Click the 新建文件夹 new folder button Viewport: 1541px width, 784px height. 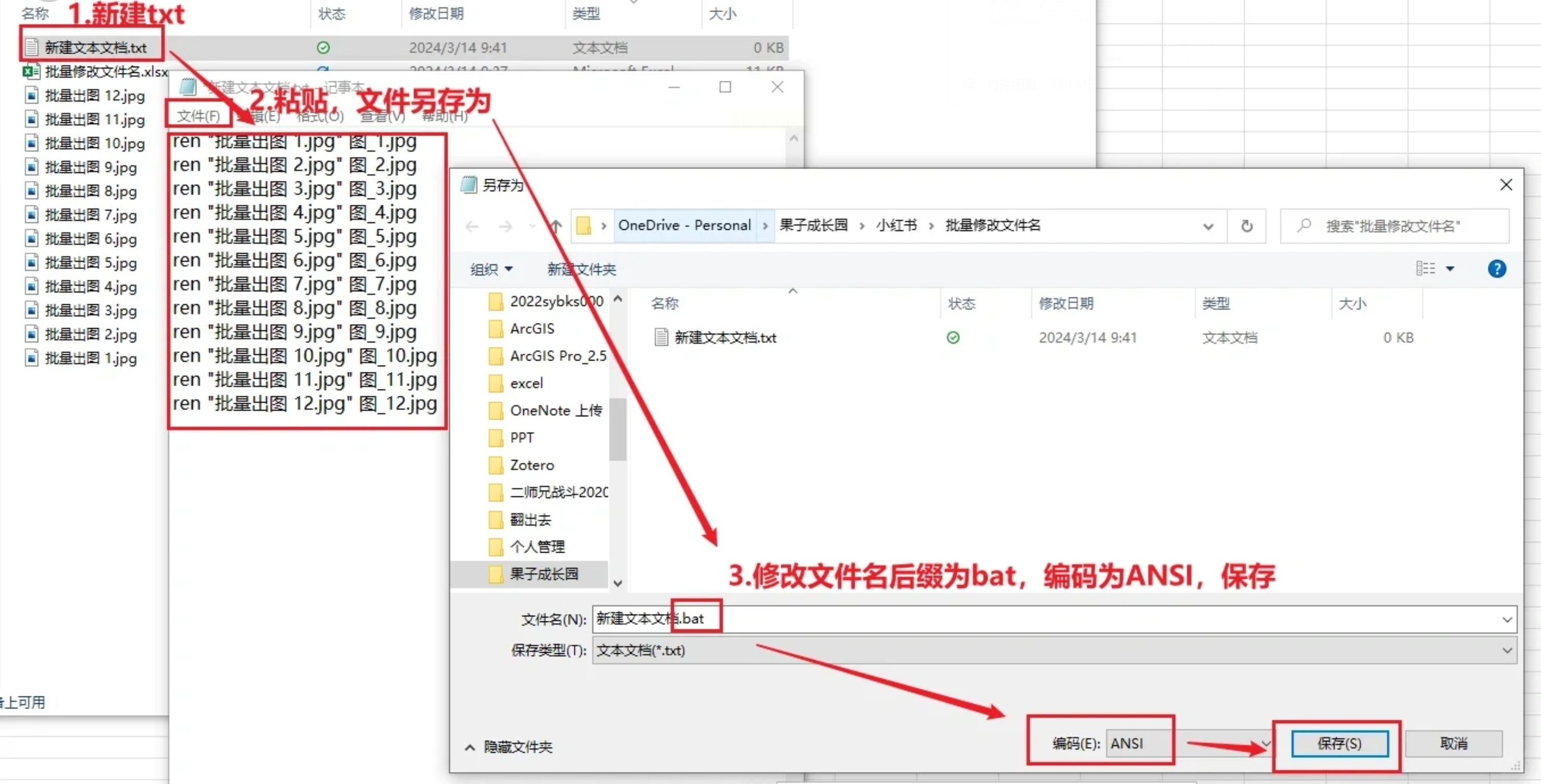tap(581, 269)
